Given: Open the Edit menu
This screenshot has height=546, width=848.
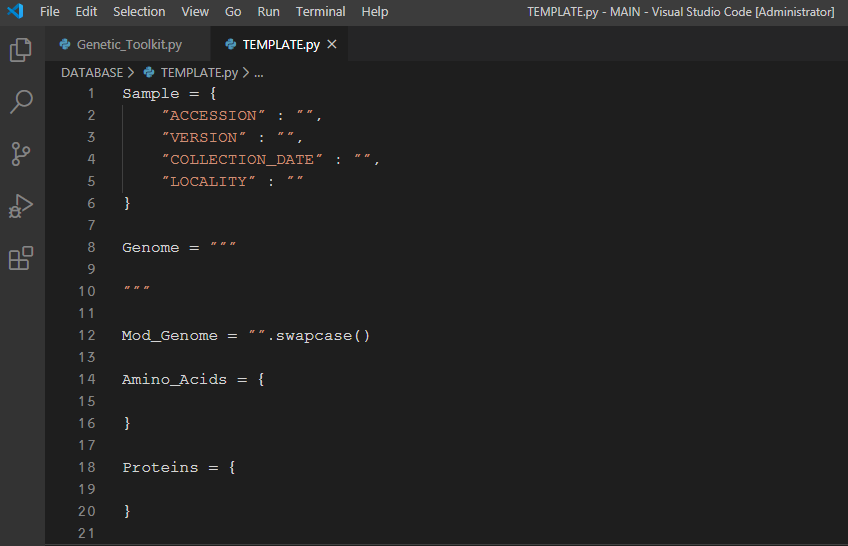Looking at the screenshot, I should click(x=86, y=11).
